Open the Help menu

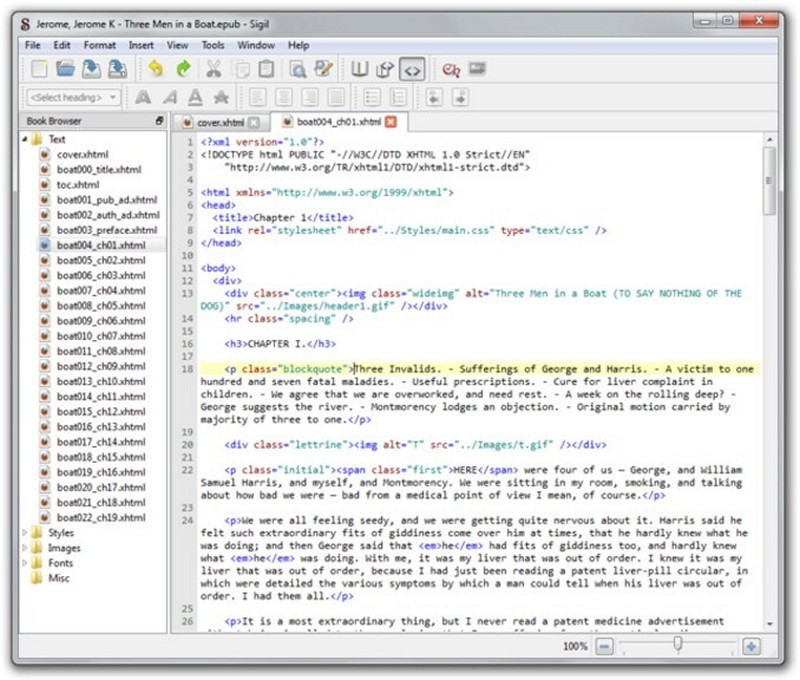(x=298, y=45)
